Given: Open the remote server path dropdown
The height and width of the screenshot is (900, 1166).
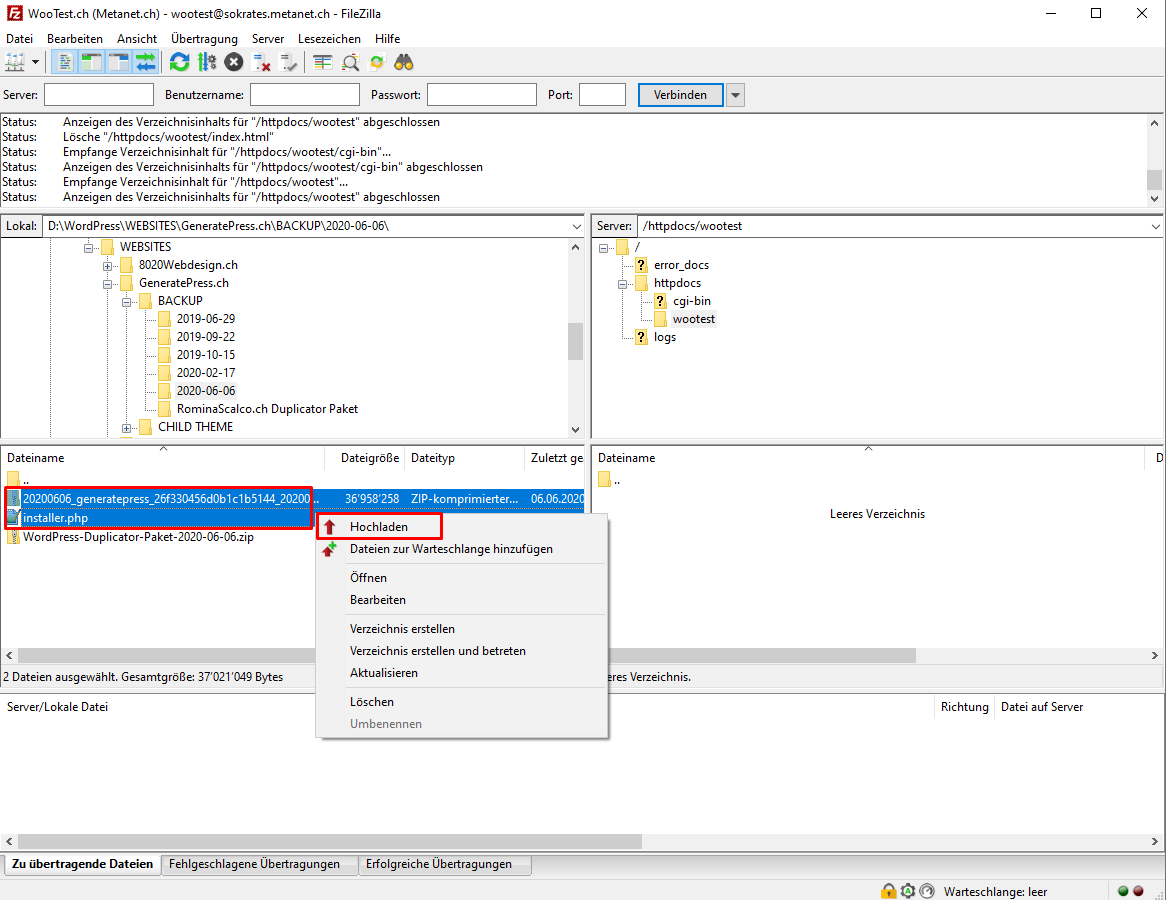Looking at the screenshot, I should (1156, 226).
